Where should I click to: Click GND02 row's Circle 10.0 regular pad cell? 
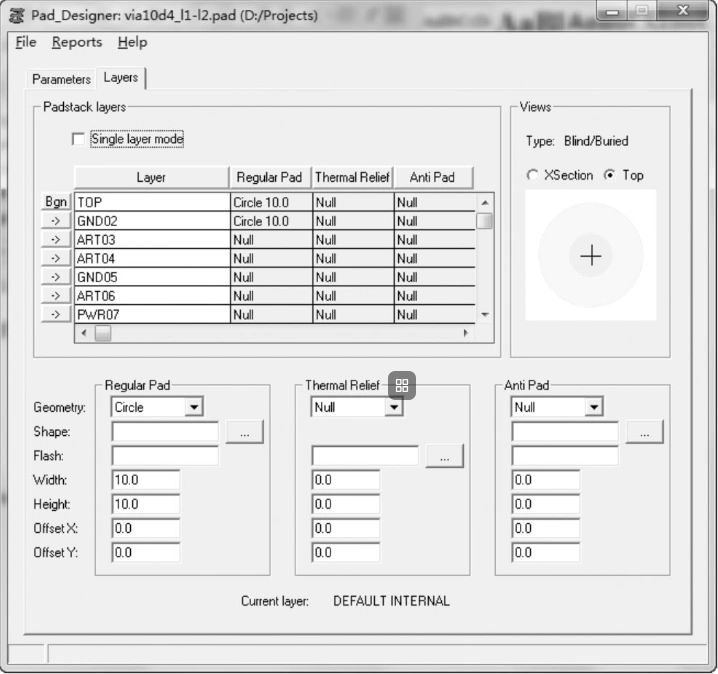click(272, 221)
